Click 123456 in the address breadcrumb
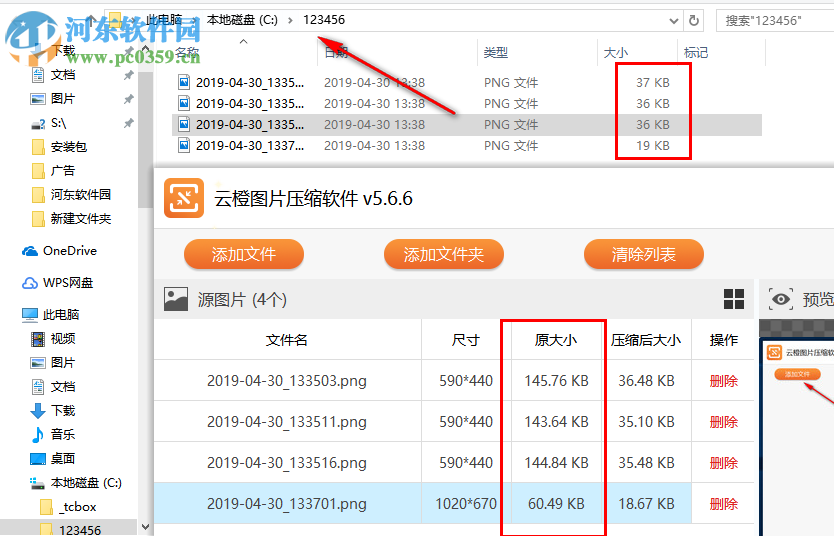The width and height of the screenshot is (834, 536). tap(324, 20)
